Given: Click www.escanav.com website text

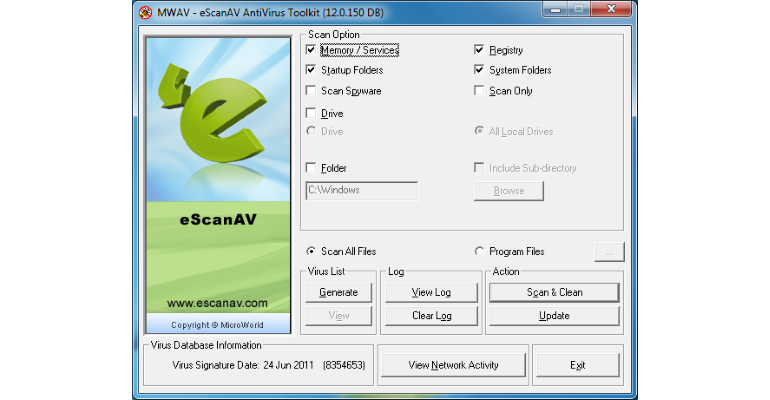Looking at the screenshot, I should 217,303.
